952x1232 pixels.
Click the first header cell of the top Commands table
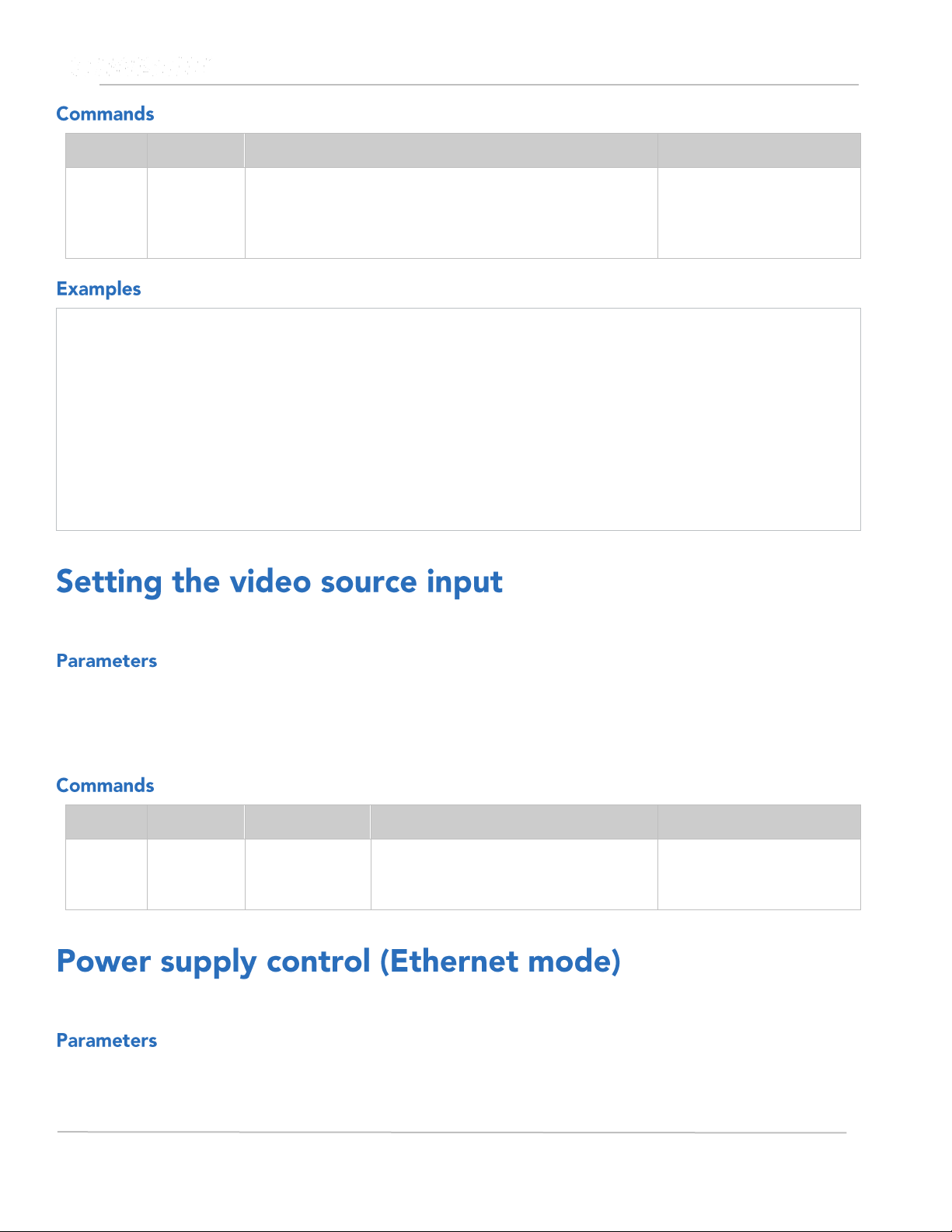click(x=106, y=150)
